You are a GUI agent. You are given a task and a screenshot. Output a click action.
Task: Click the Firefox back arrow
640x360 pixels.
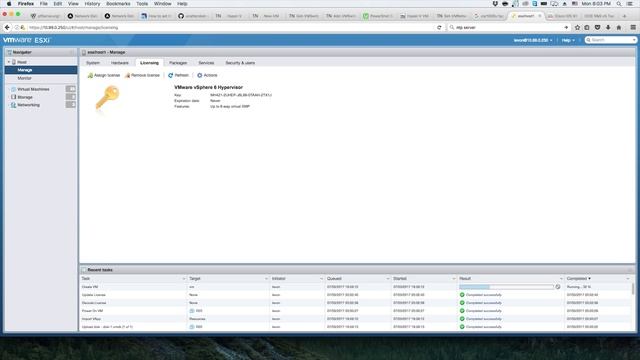click(7, 27)
